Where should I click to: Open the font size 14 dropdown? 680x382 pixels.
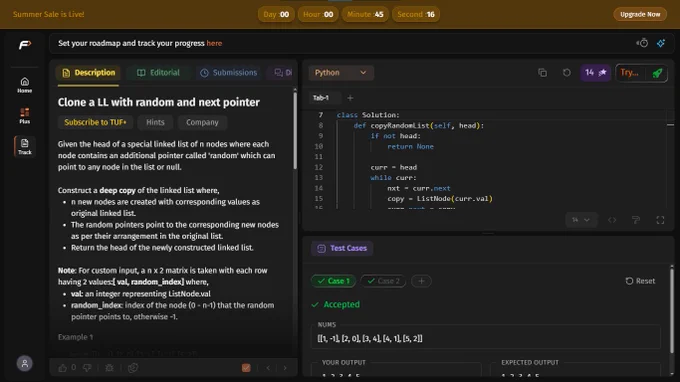click(581, 220)
